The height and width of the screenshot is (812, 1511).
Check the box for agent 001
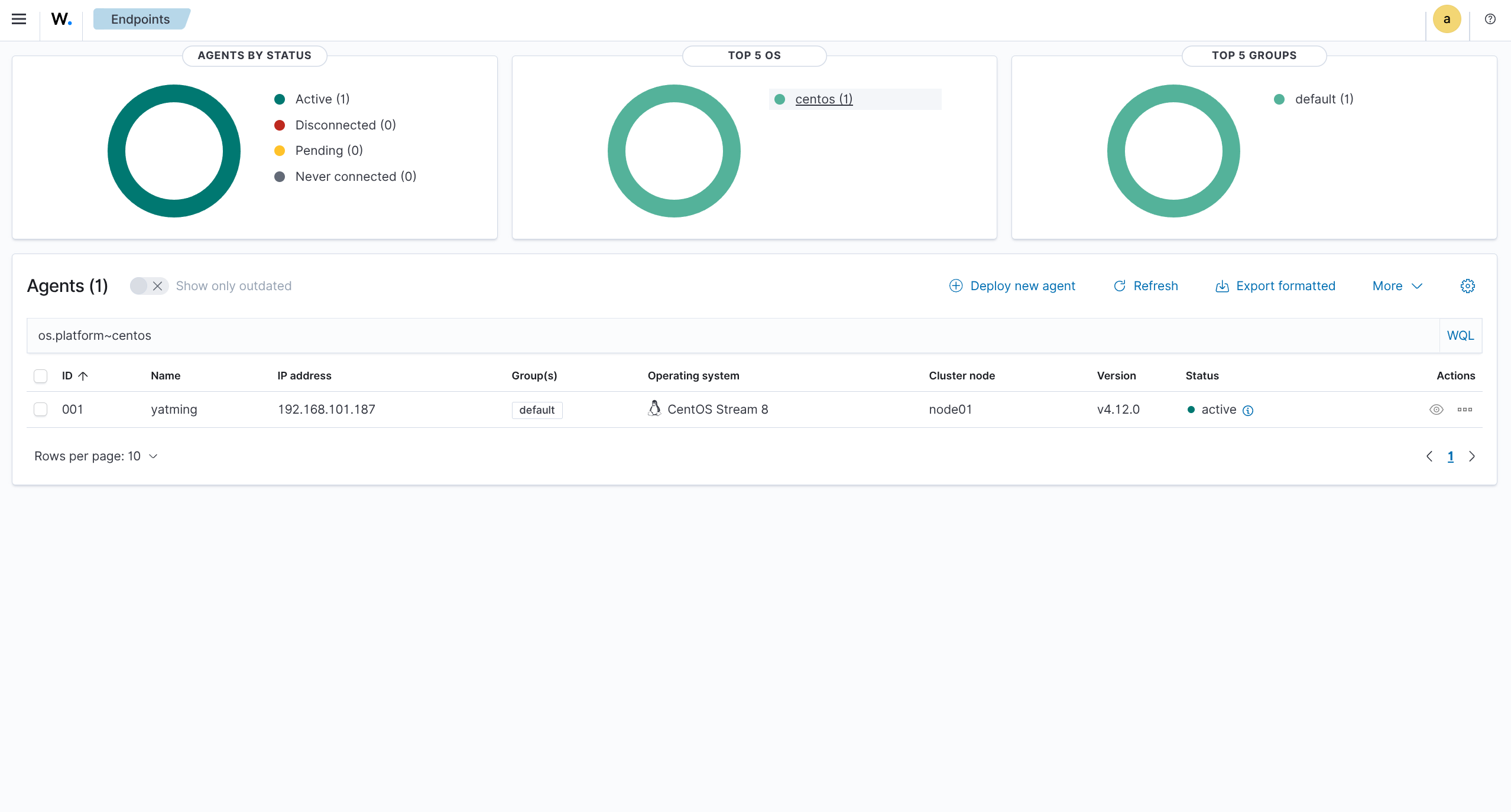click(40, 410)
